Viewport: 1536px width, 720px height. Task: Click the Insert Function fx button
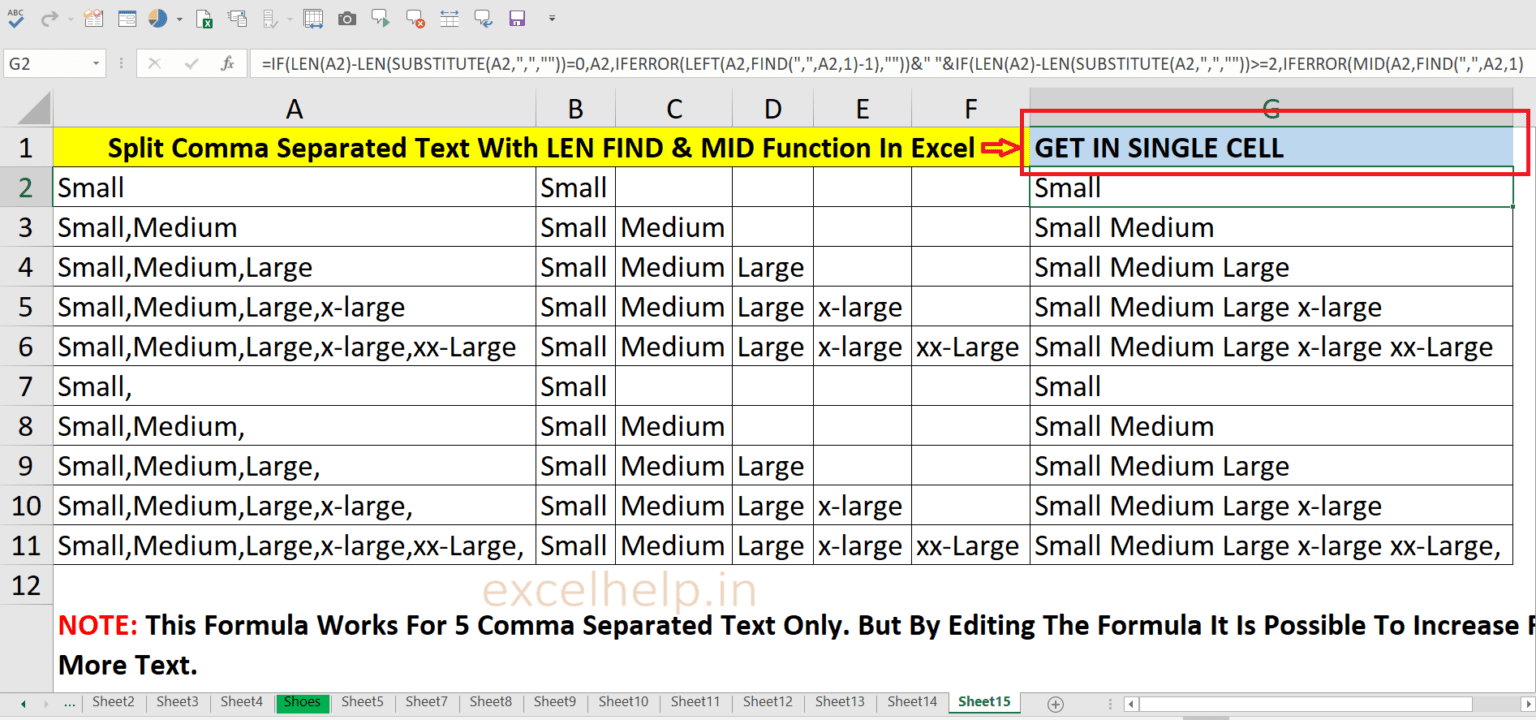[x=227, y=63]
